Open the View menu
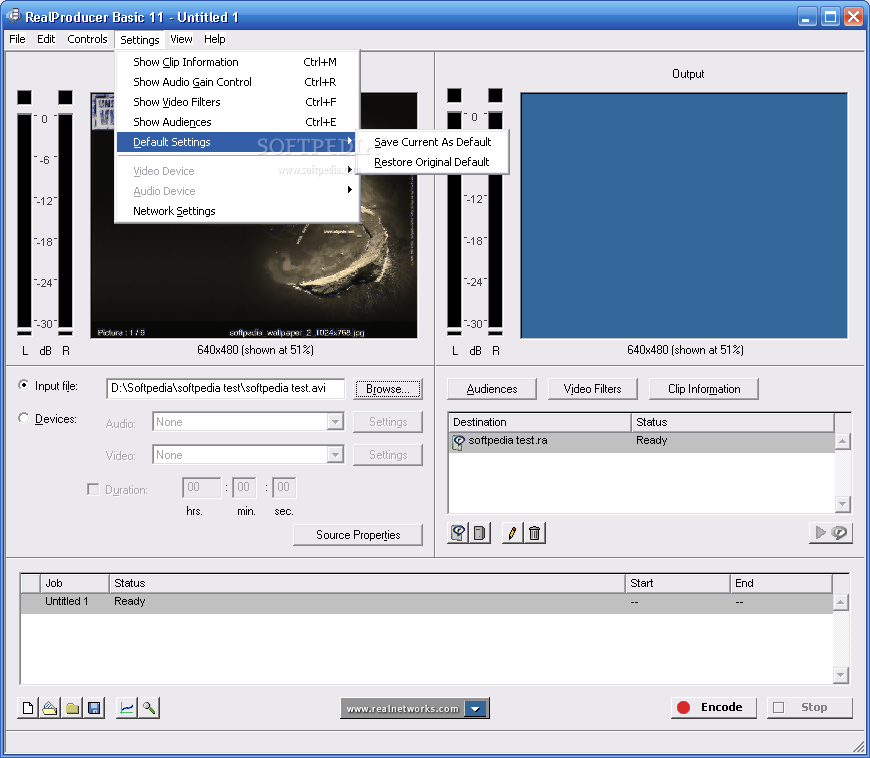870x758 pixels. point(181,39)
